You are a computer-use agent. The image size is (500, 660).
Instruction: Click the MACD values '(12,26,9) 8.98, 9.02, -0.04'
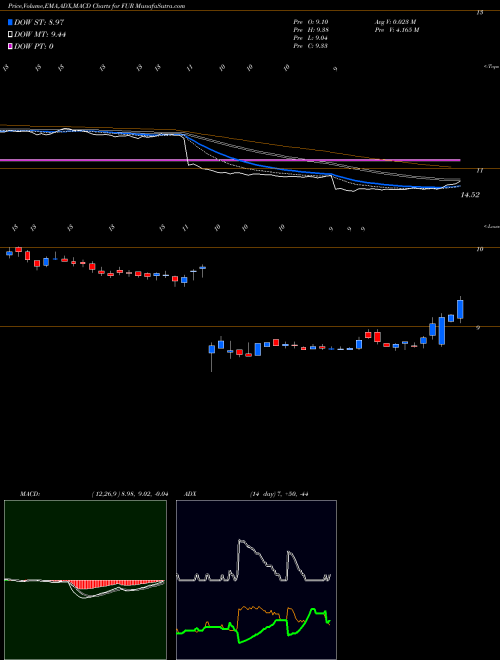click(x=130, y=494)
